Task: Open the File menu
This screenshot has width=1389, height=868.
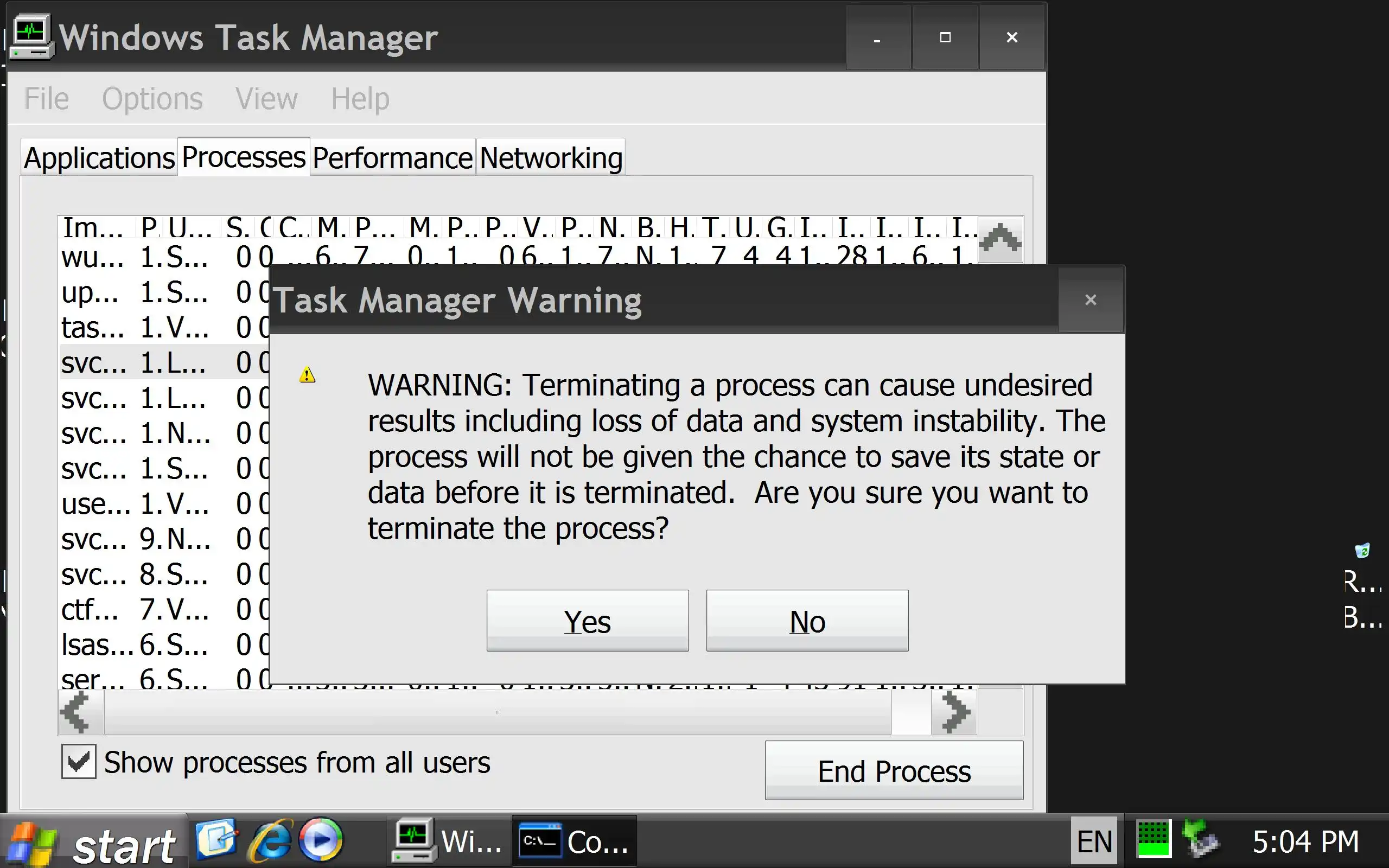Action: point(47,99)
